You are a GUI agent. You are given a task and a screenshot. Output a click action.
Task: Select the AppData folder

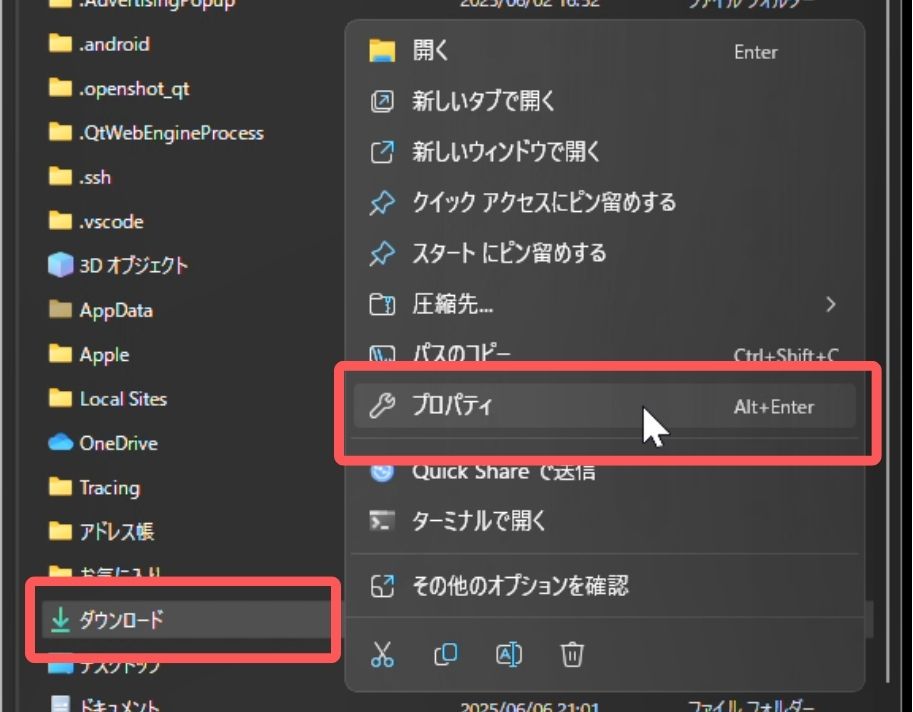pos(101,310)
